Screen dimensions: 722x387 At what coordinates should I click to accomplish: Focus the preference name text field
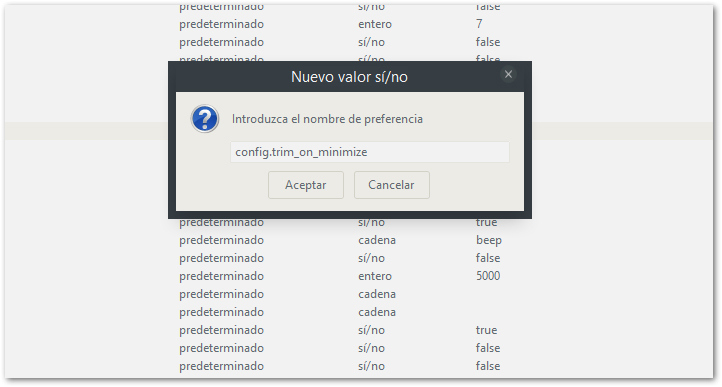point(370,152)
